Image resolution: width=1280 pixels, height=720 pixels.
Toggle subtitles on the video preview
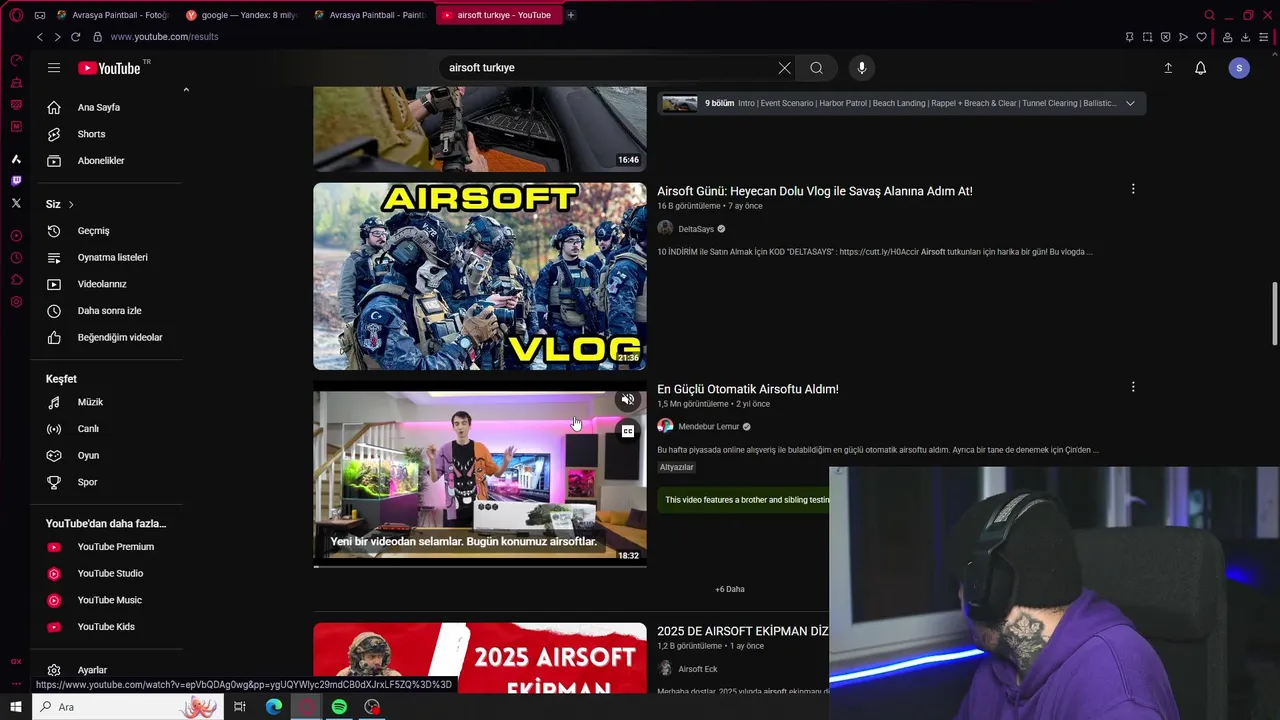(x=628, y=431)
